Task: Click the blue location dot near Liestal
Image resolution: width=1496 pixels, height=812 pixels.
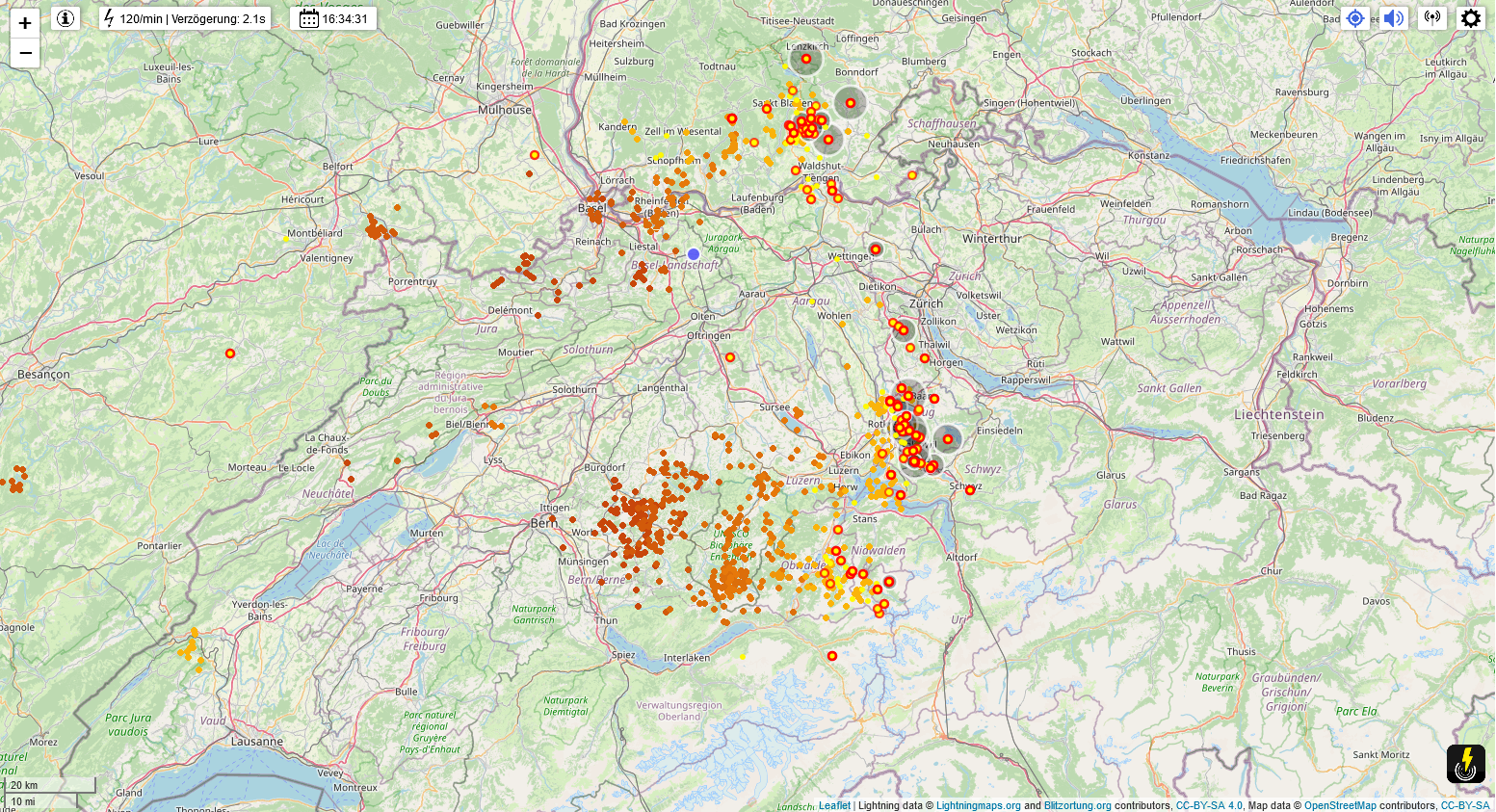Action: (x=694, y=254)
